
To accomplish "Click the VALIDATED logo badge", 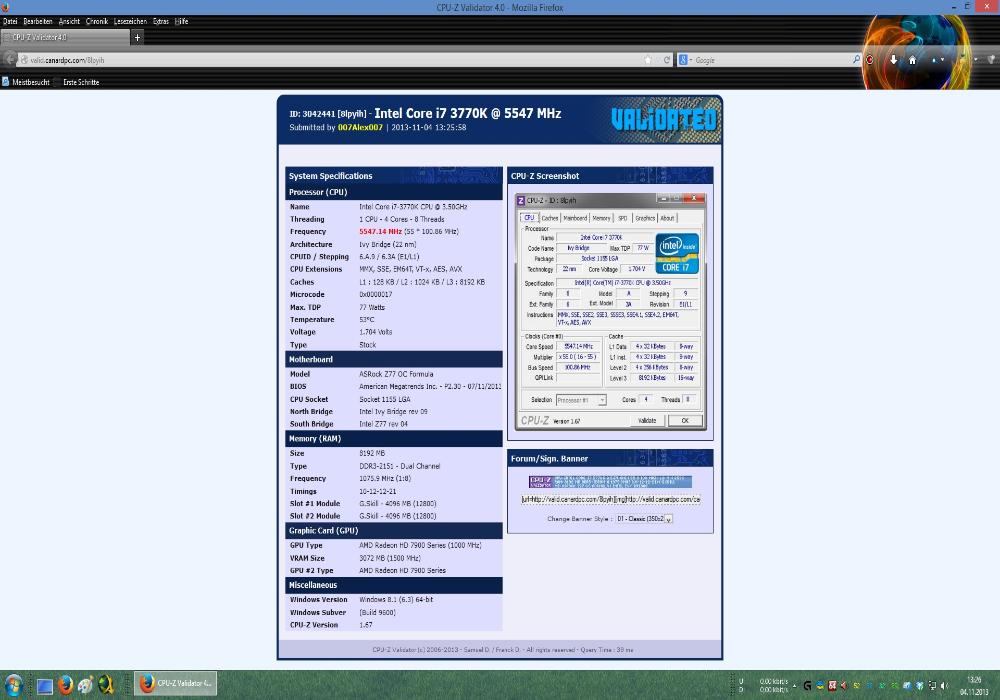I will pyautogui.click(x=663, y=119).
